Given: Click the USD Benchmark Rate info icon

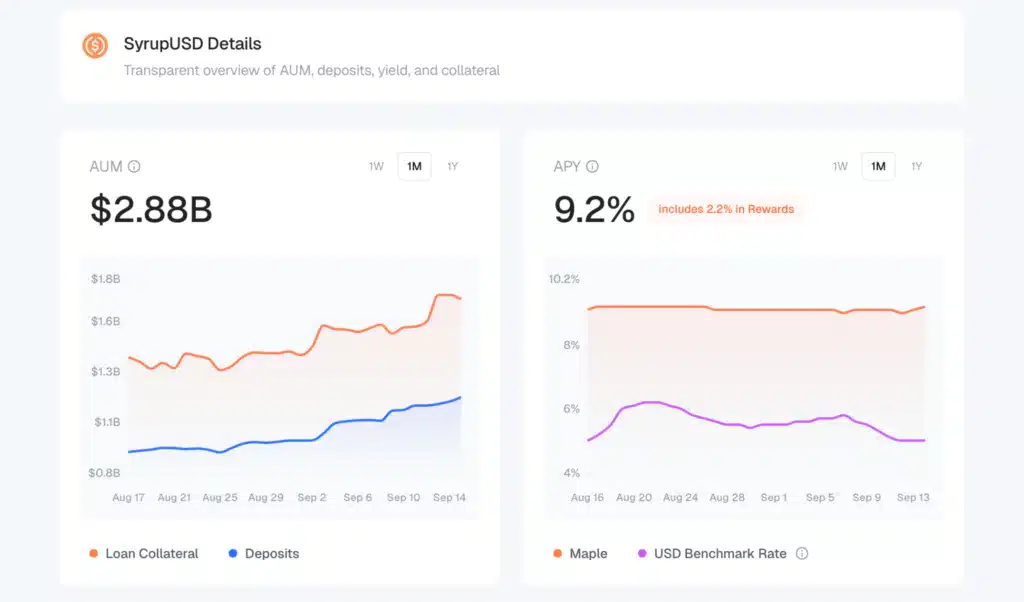Looking at the screenshot, I should click(x=802, y=553).
